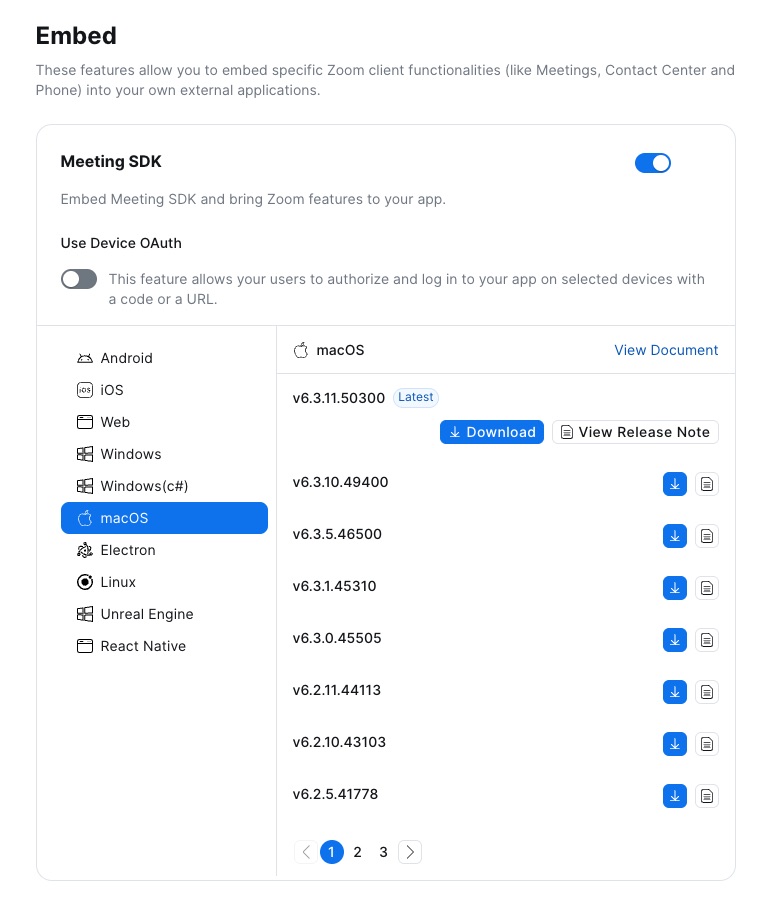This screenshot has height=897, width=765.
Task: Click the v6.2.5.41778 version text
Action: (335, 794)
